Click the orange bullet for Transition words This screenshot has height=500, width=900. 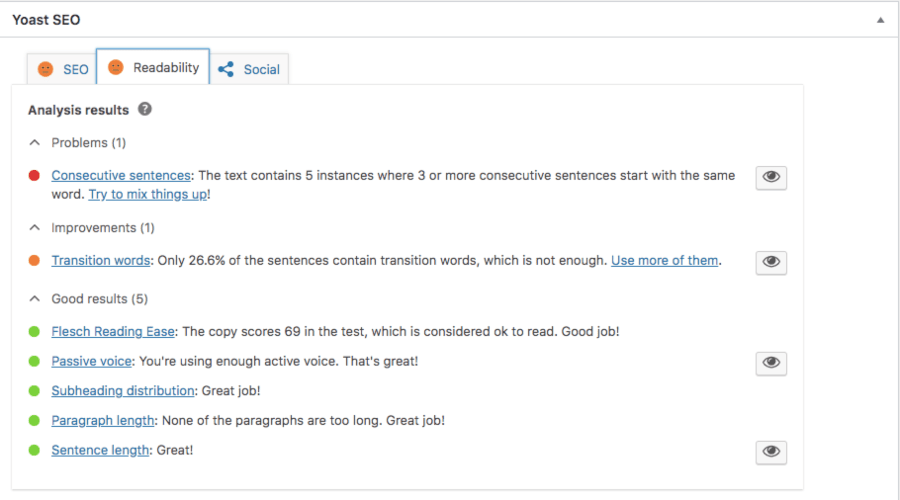34,261
